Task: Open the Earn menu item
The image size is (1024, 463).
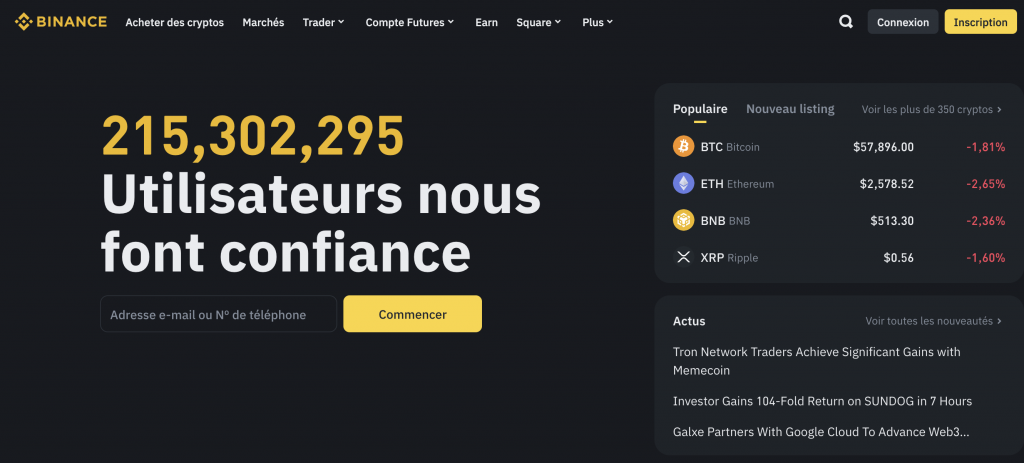Action: (x=487, y=22)
